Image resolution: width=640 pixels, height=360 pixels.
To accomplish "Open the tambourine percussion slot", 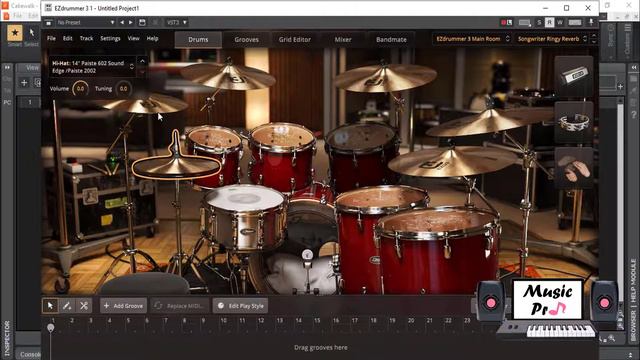I will [x=574, y=122].
